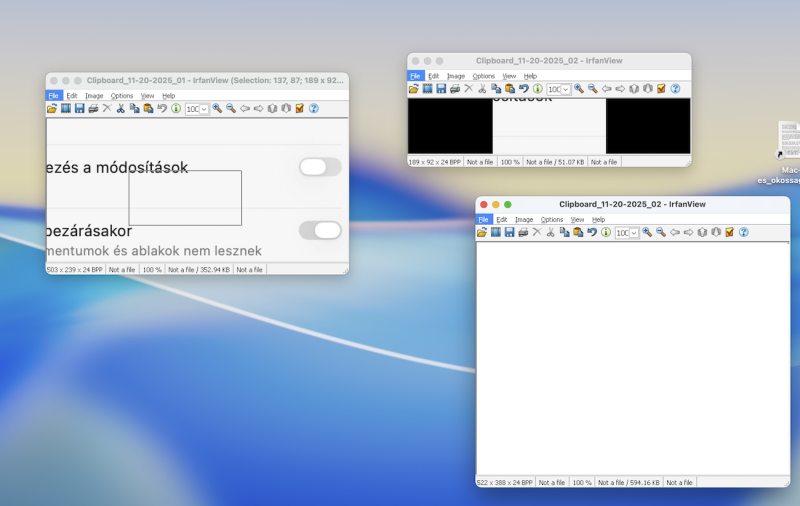The width and height of the screenshot is (800, 506).
Task: Zoom in icon in front Clipboard_02 window
Action: click(647, 232)
